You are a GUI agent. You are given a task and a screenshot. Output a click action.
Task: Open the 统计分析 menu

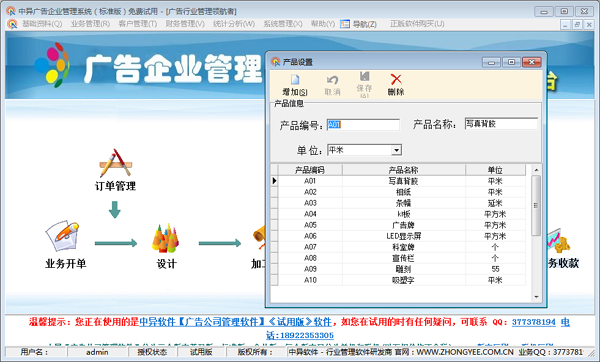[x=233, y=24]
